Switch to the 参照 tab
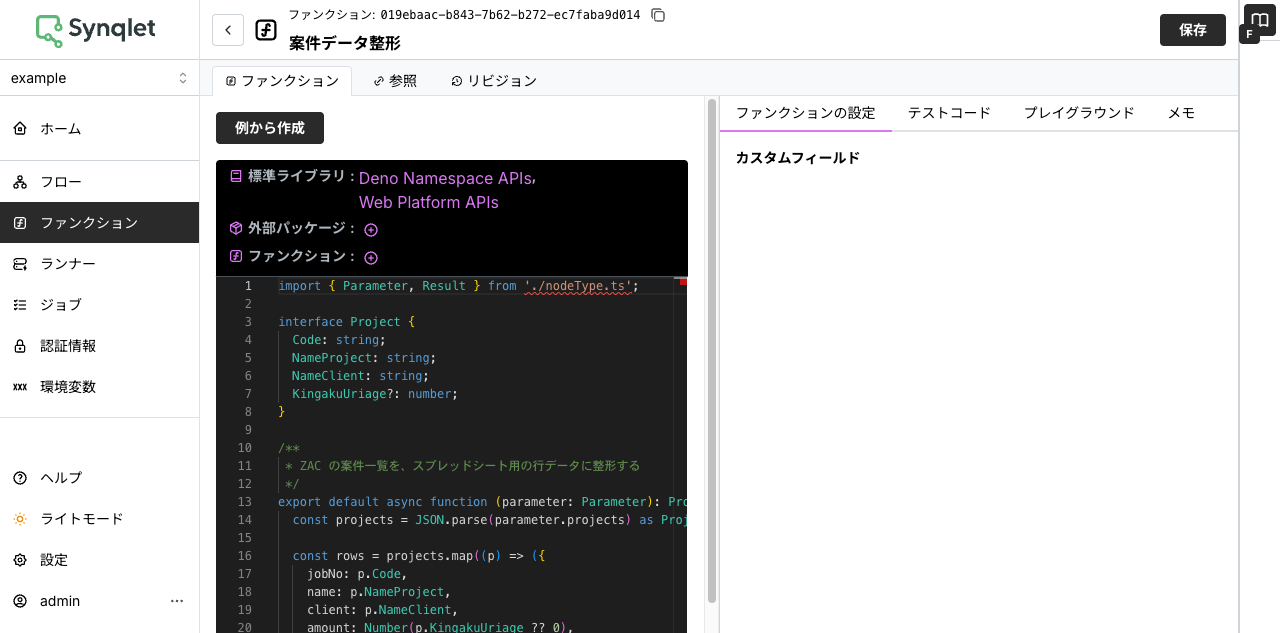This screenshot has height=633, width=1280. [x=395, y=81]
